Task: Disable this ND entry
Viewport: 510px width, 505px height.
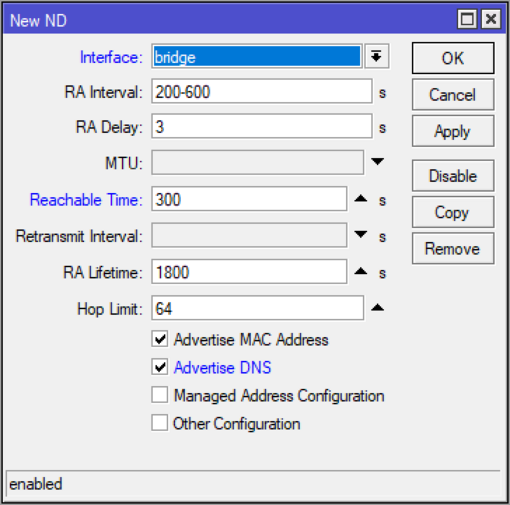Action: (x=453, y=176)
